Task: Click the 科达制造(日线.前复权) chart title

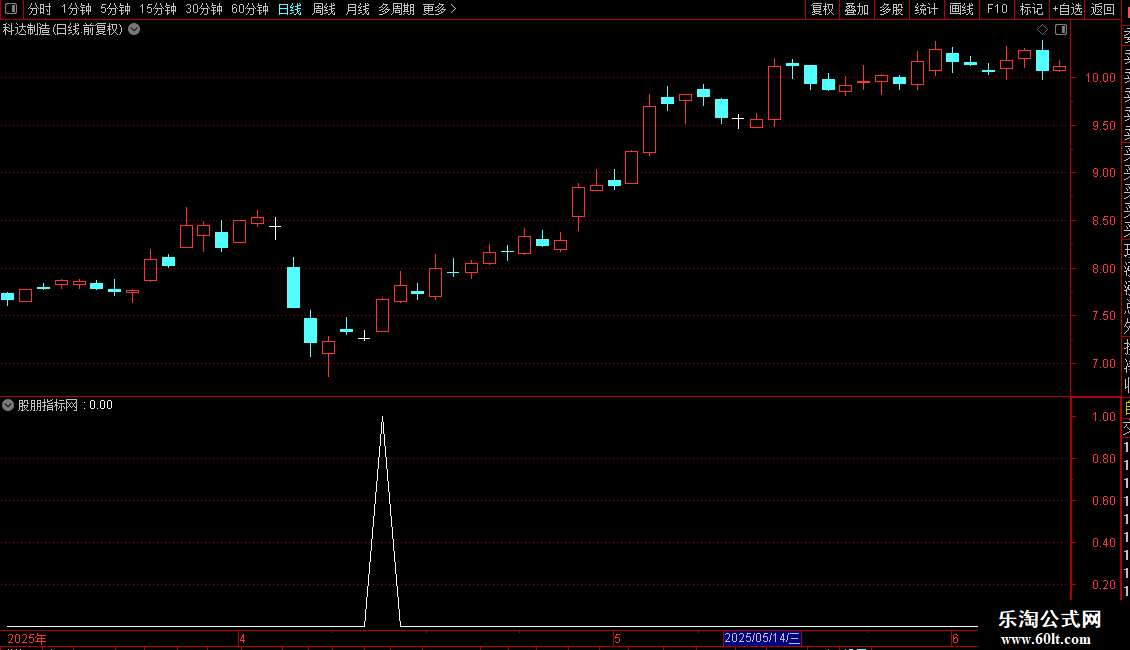Action: click(63, 30)
